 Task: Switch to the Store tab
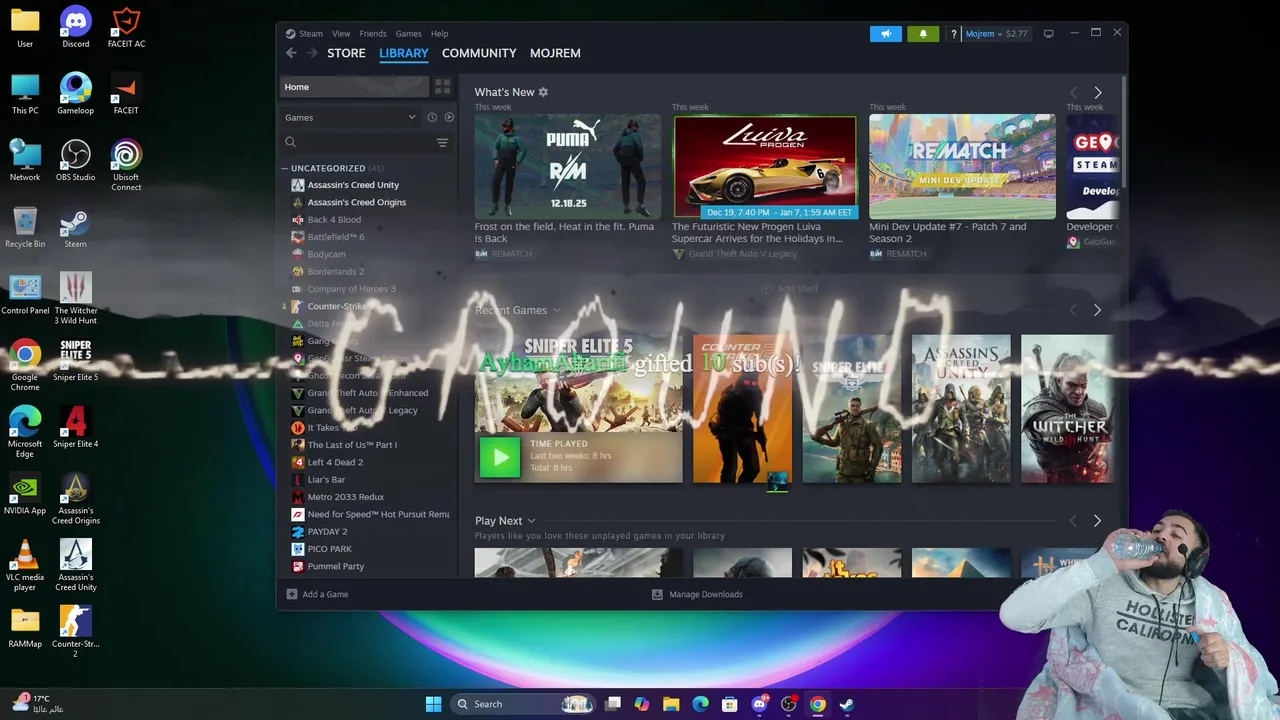[x=346, y=53]
